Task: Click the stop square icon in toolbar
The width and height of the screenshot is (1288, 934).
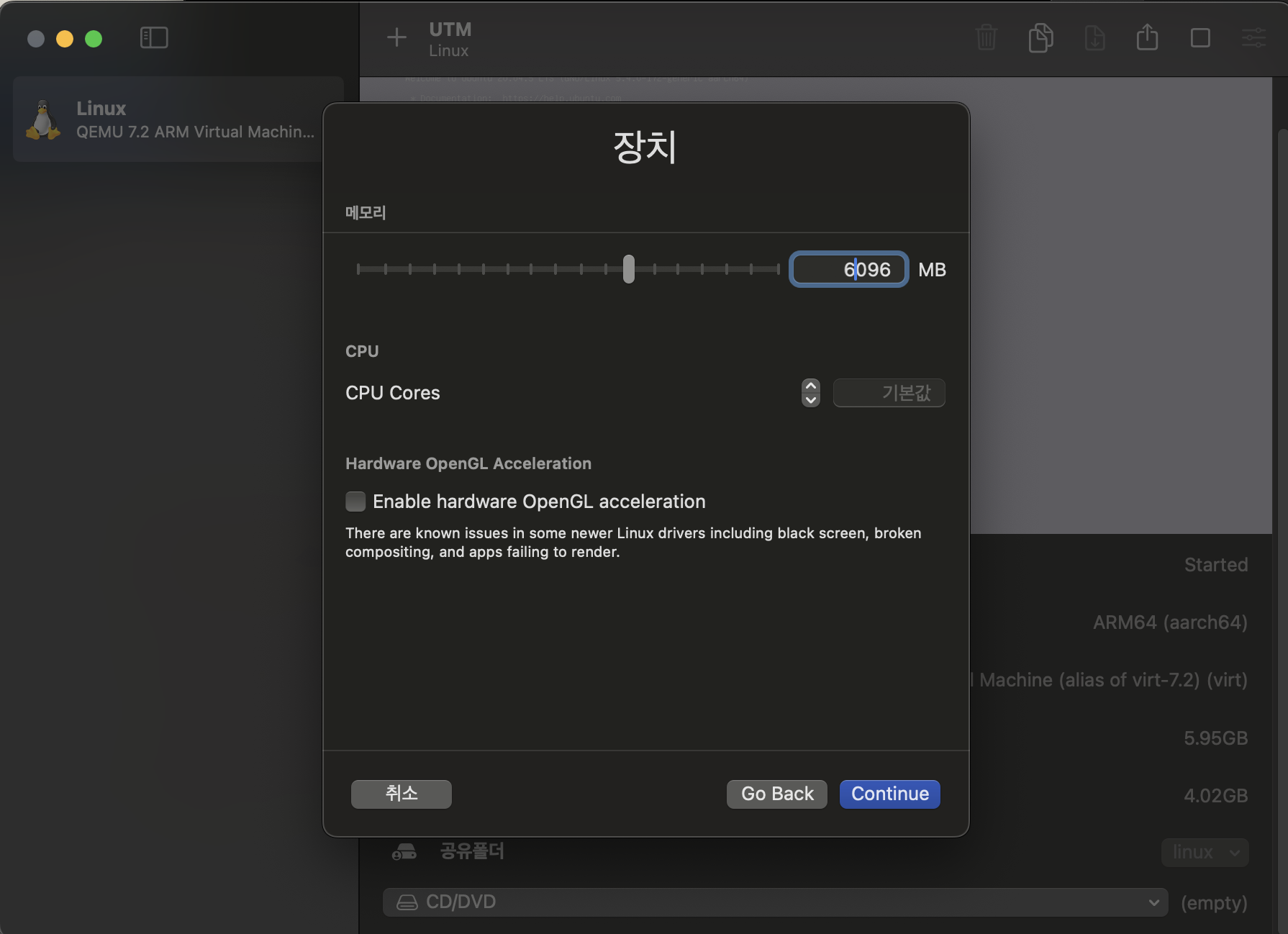Action: click(x=1200, y=37)
